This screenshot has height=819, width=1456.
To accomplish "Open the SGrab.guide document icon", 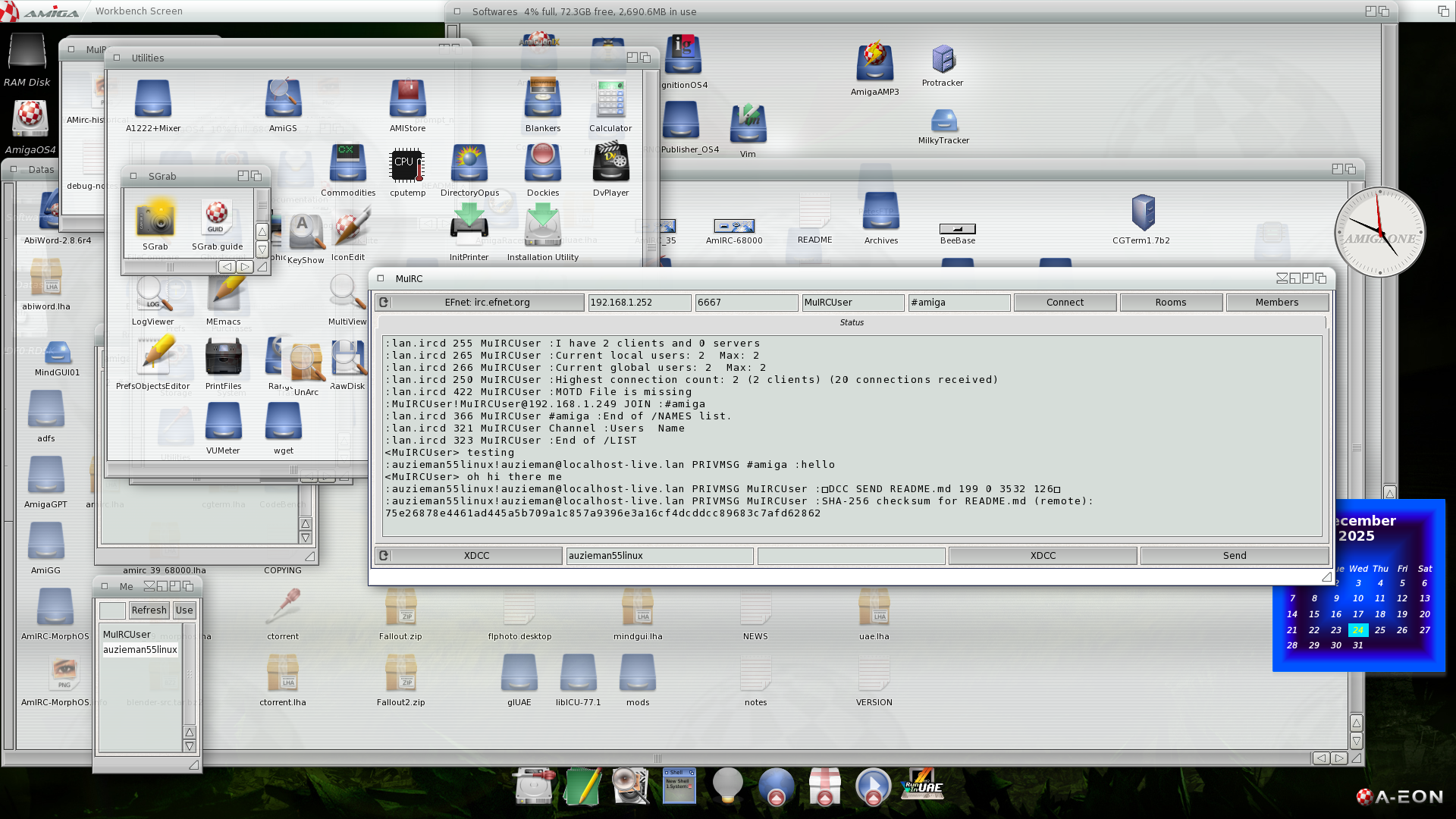I will coord(217,218).
